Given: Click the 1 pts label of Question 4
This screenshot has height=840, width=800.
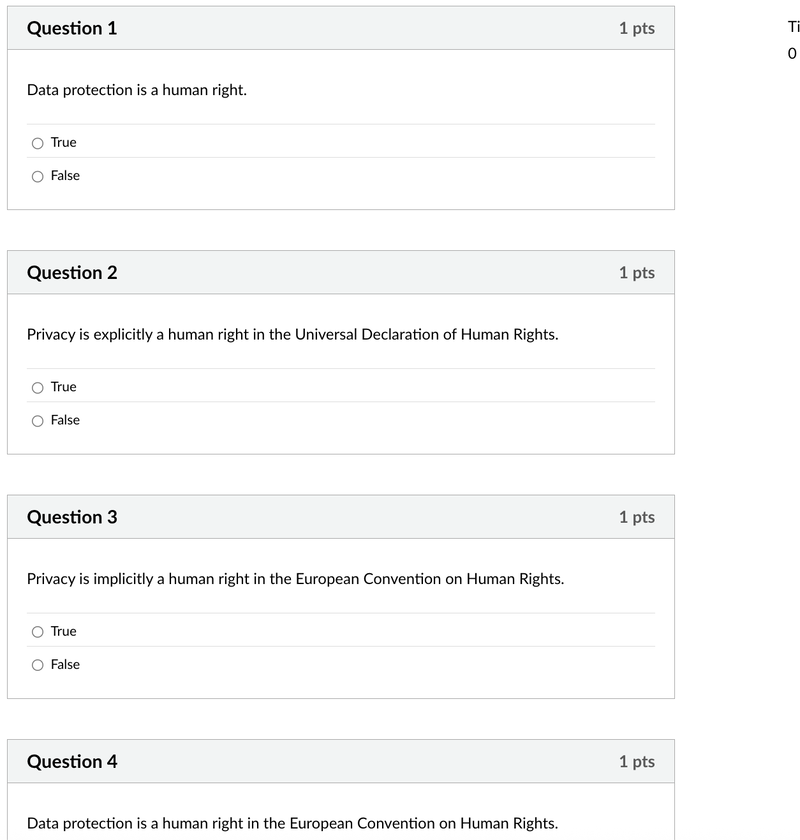Looking at the screenshot, I should (637, 761).
